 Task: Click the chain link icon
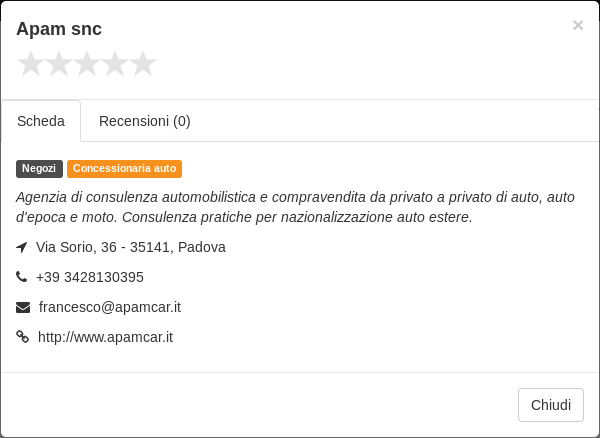[23, 337]
